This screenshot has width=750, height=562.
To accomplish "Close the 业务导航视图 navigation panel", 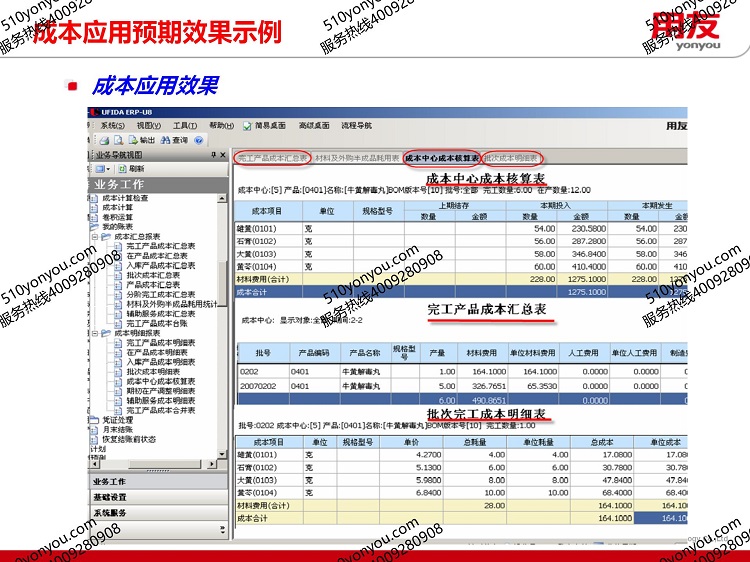I will [223, 156].
